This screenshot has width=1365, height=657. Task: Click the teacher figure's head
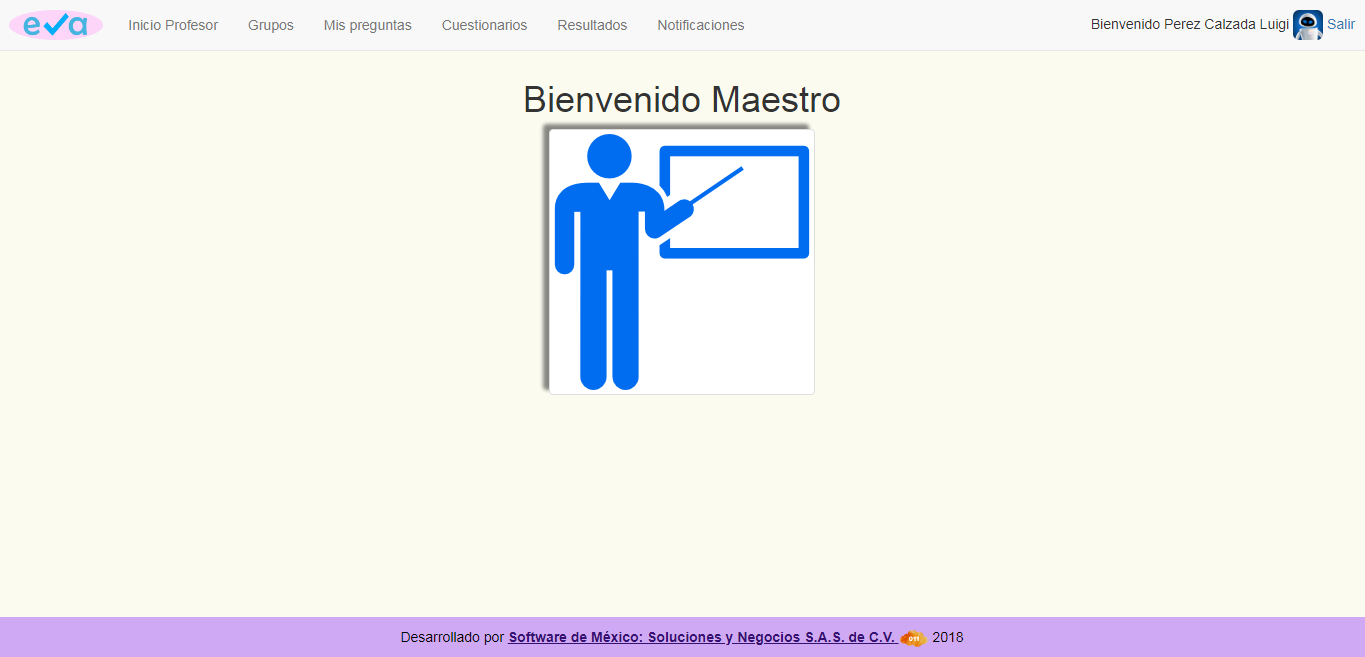click(609, 157)
